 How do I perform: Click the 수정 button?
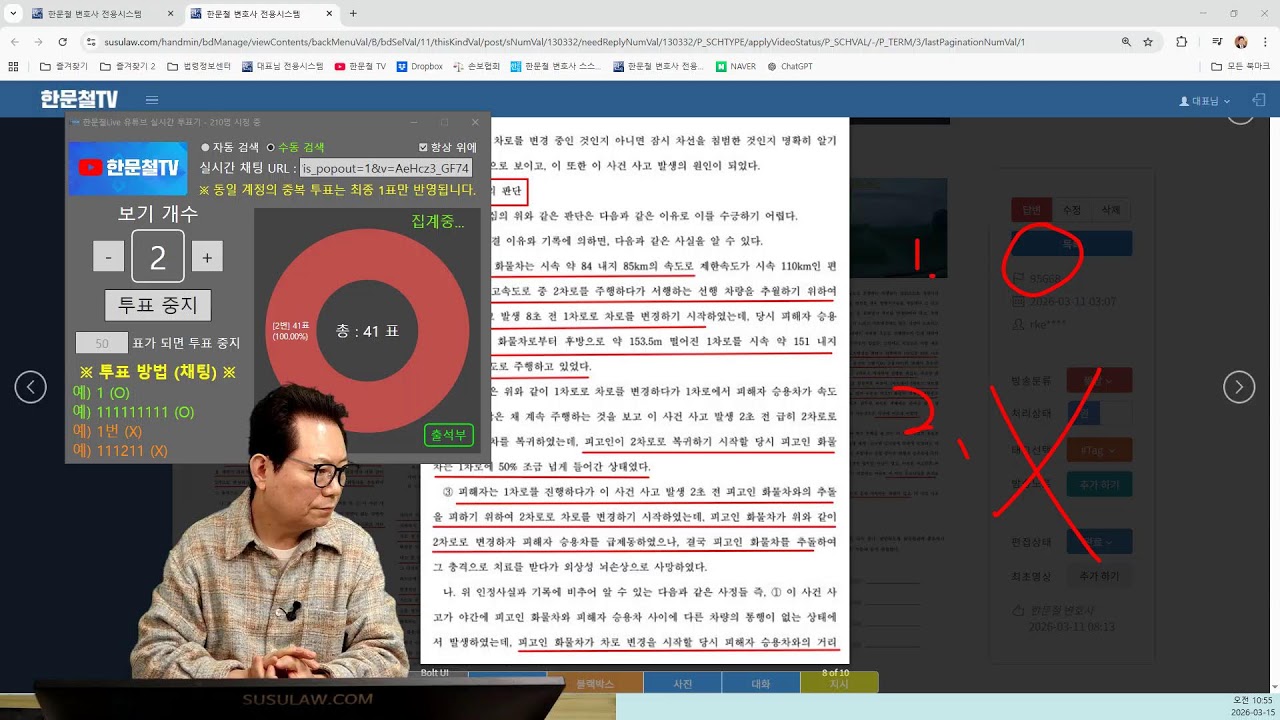(1071, 210)
